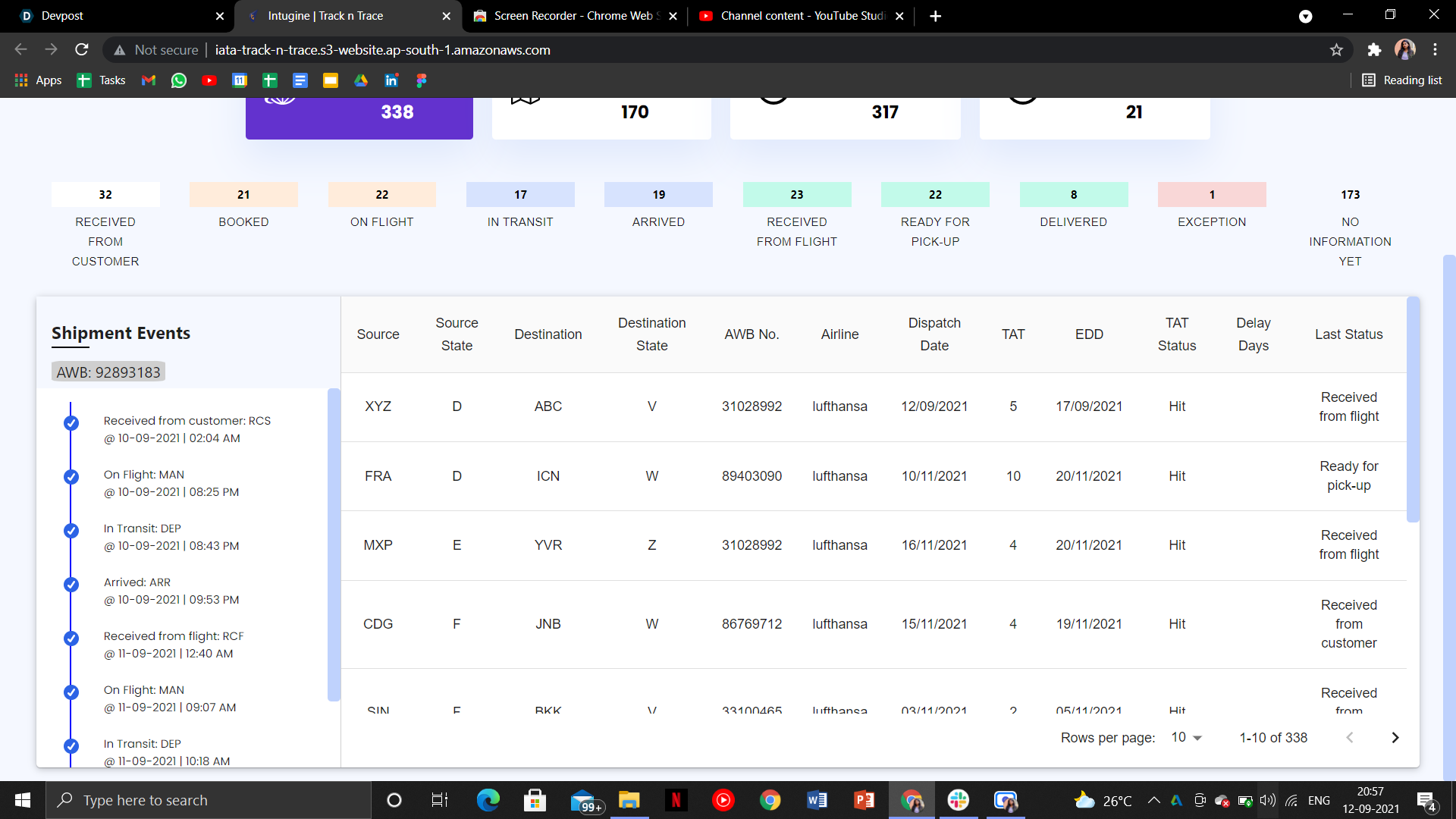Filter shipments by On Flight status
The height and width of the screenshot is (819, 1456).
pyautogui.click(x=381, y=195)
